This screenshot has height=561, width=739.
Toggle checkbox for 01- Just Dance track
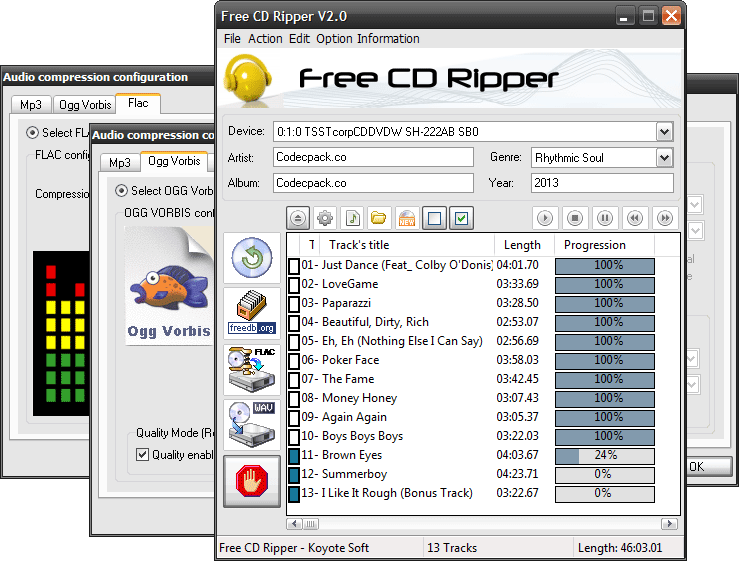[x=294, y=266]
